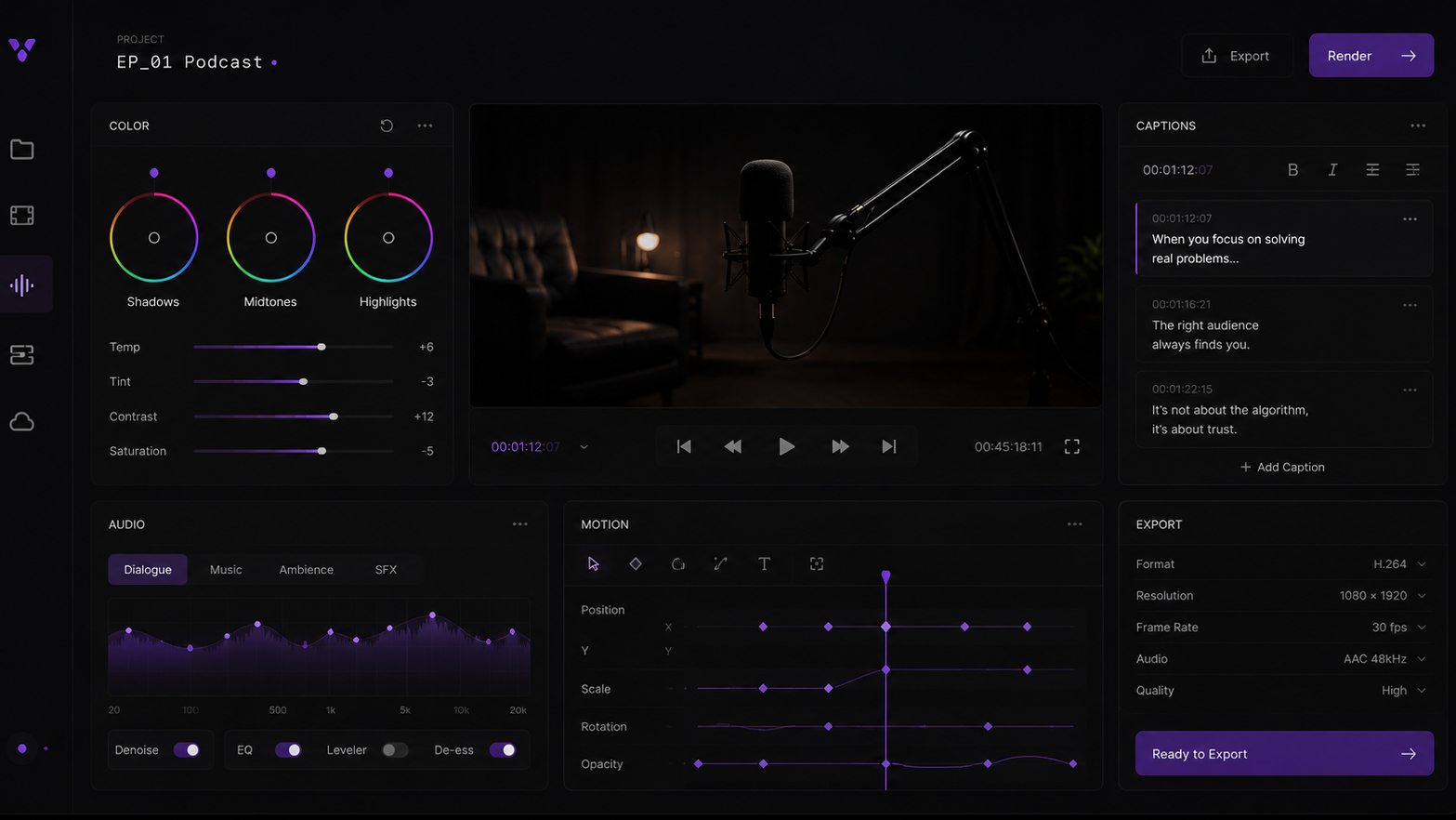This screenshot has width=1456, height=820.
Task: Open the Frame Rate 30 fps dropdown
Action: pos(1398,628)
